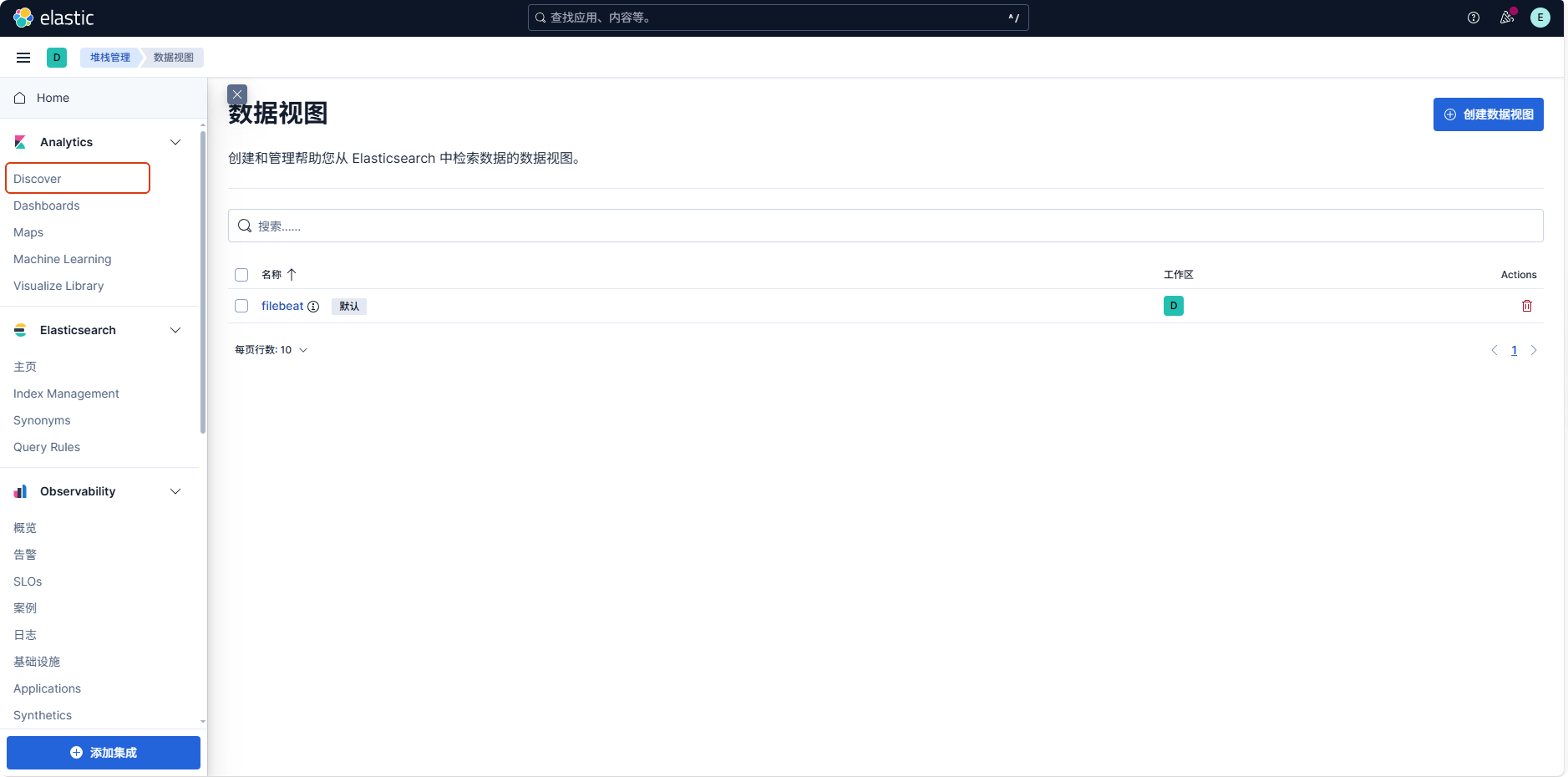Image resolution: width=1568 pixels, height=777 pixels.
Task: Go to next page arrow
Action: click(1534, 350)
